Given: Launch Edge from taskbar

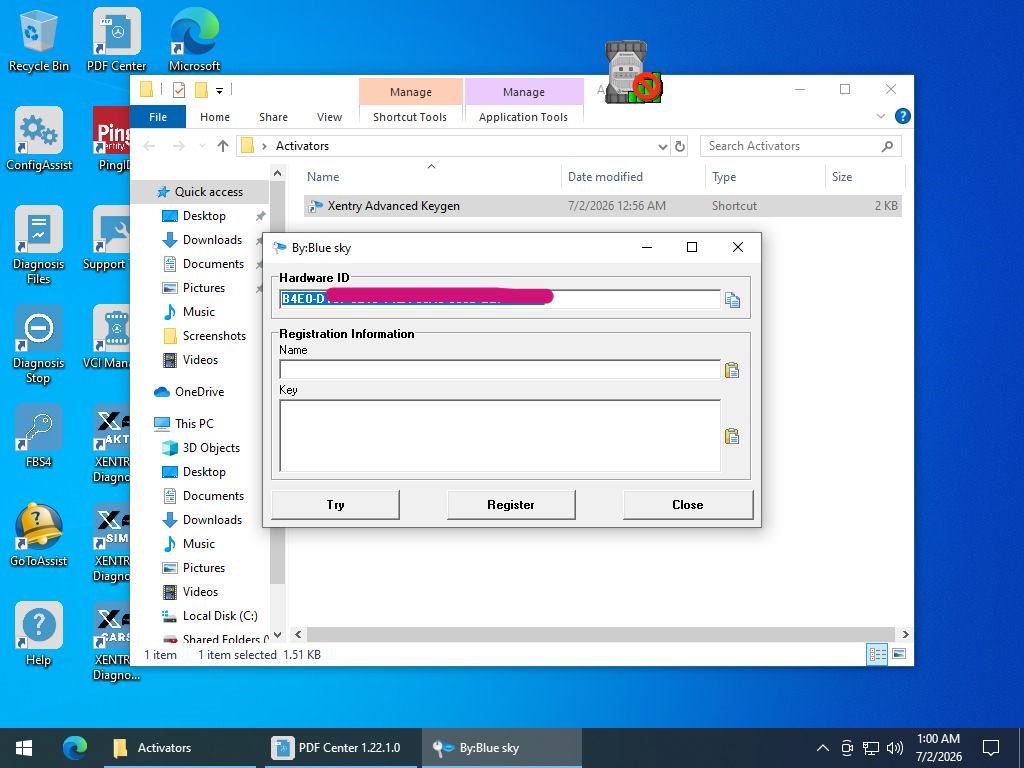Looking at the screenshot, I should pyautogui.click(x=74, y=748).
